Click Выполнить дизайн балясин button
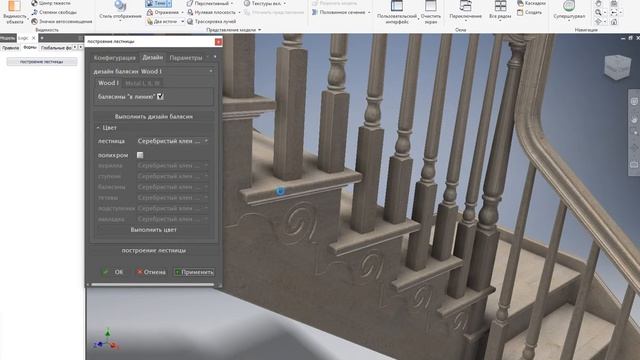 click(x=153, y=116)
